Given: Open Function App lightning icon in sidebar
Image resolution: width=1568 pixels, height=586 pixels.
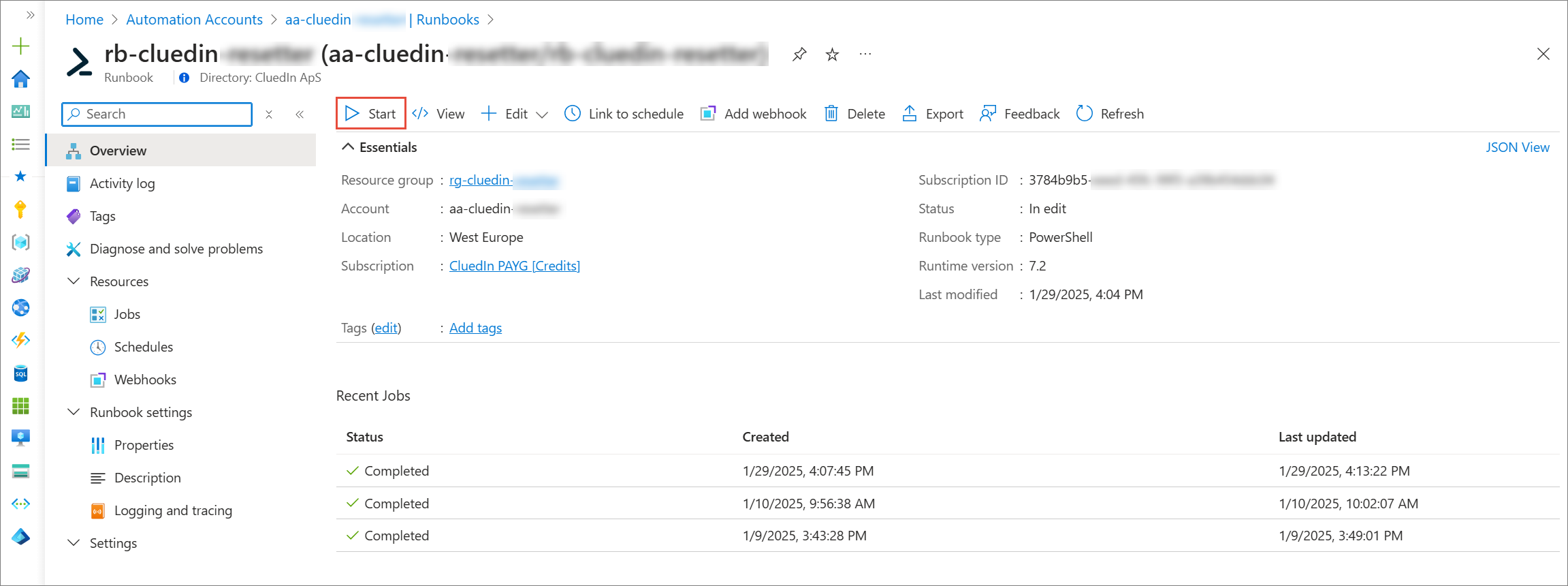Looking at the screenshot, I should click(x=21, y=340).
